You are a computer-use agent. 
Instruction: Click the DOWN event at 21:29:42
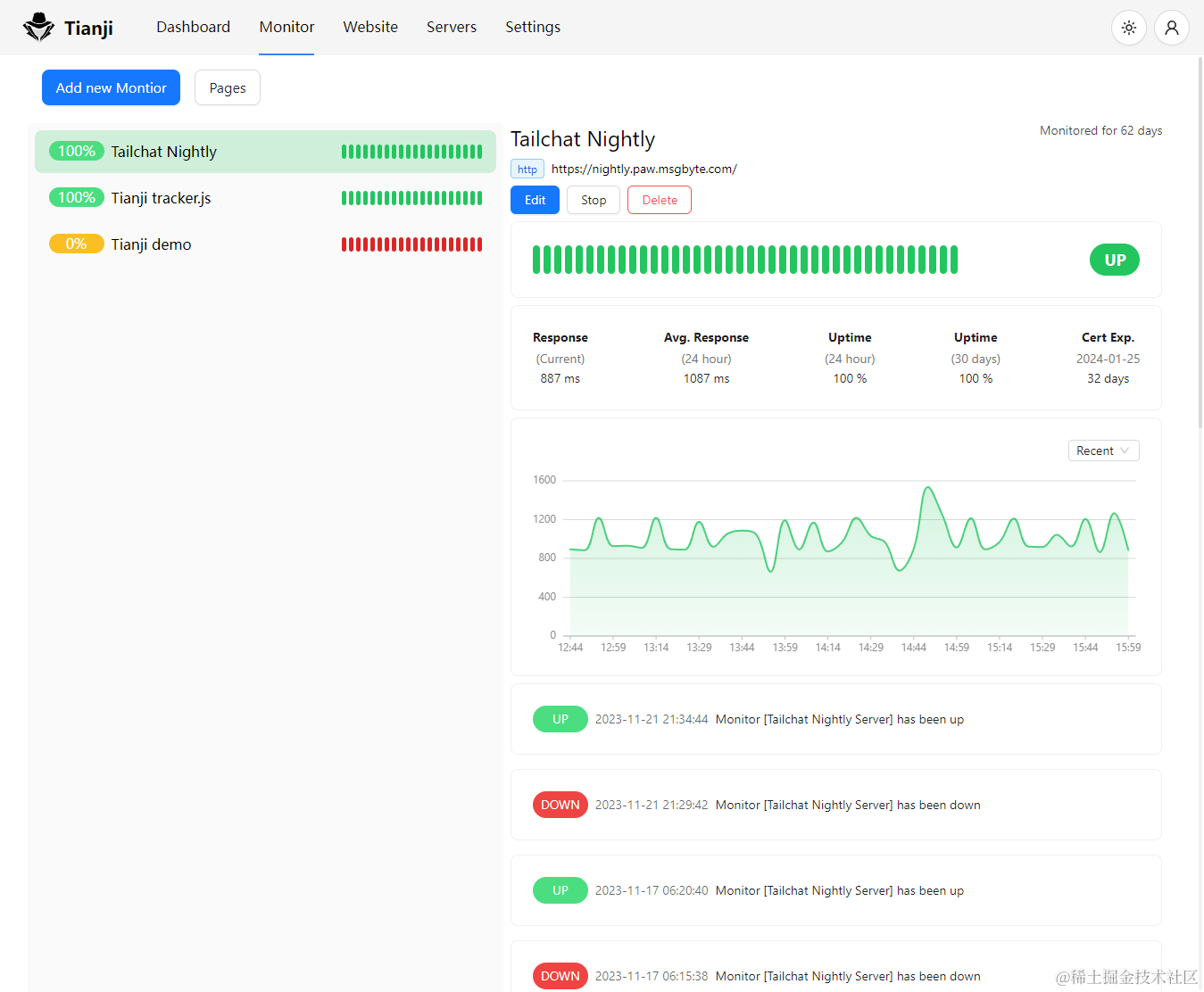(836, 805)
